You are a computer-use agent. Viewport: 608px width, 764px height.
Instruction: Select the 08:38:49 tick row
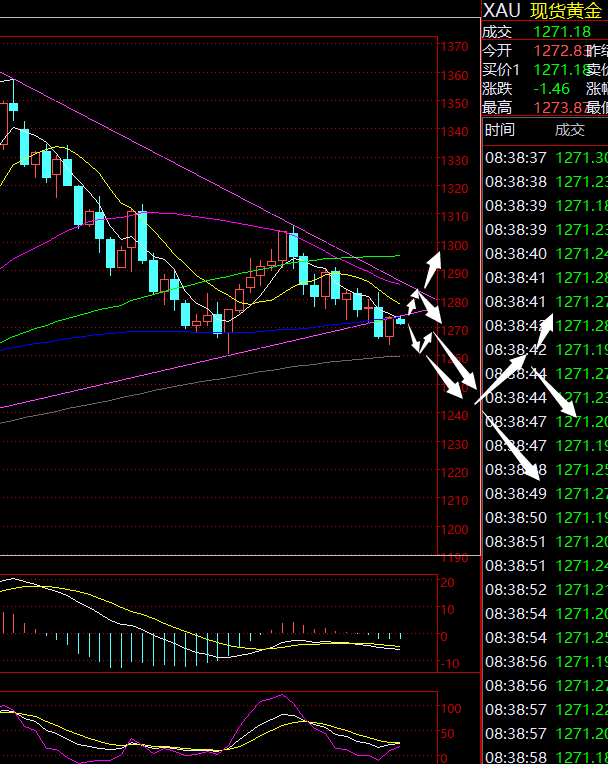tap(546, 494)
